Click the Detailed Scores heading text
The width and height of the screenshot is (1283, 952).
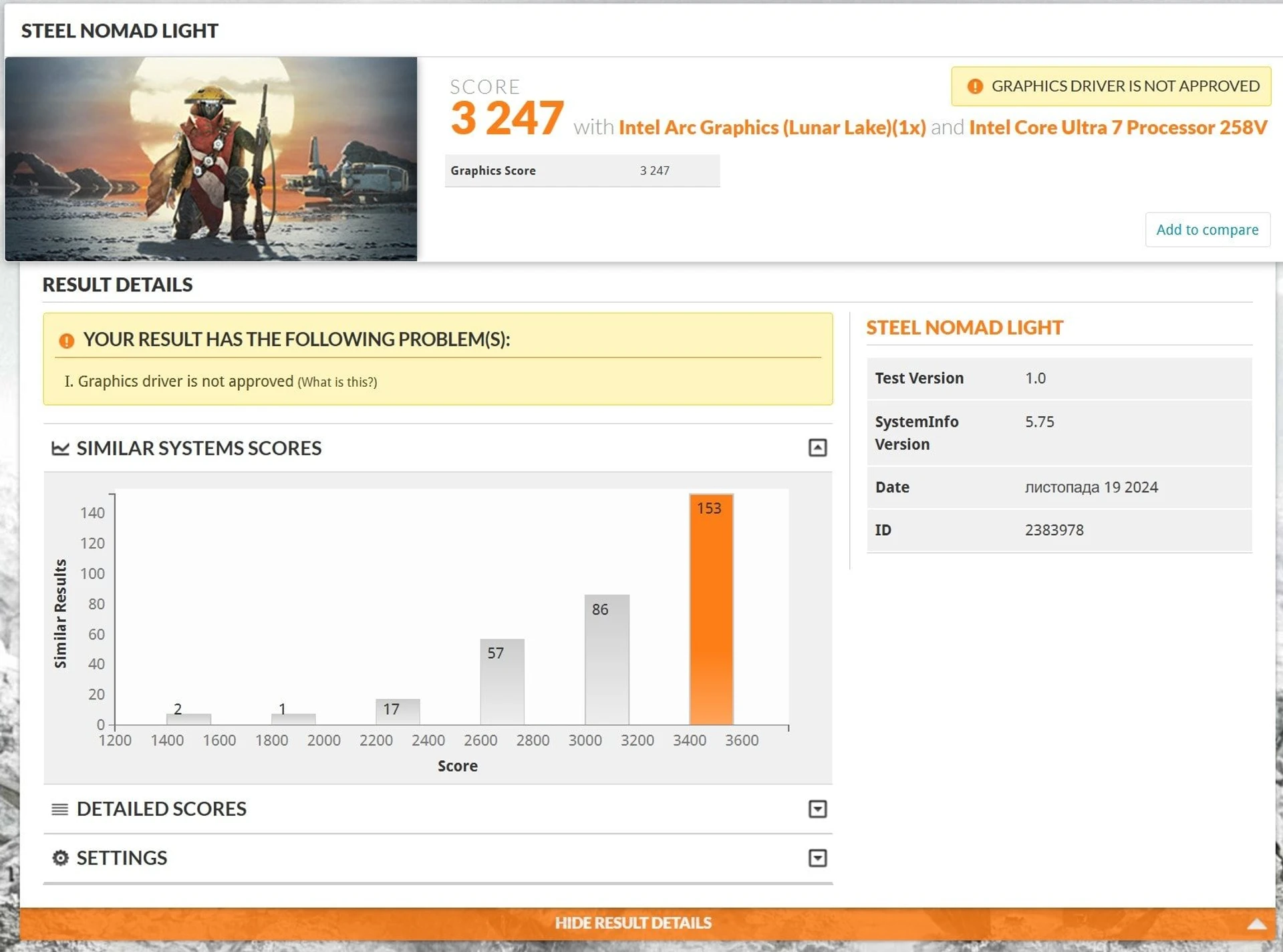point(162,809)
